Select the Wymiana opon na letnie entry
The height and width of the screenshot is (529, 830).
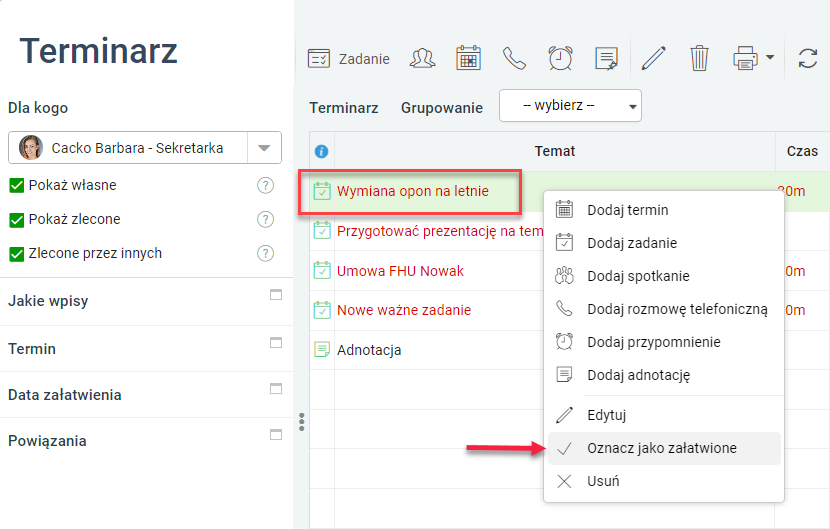[412, 191]
